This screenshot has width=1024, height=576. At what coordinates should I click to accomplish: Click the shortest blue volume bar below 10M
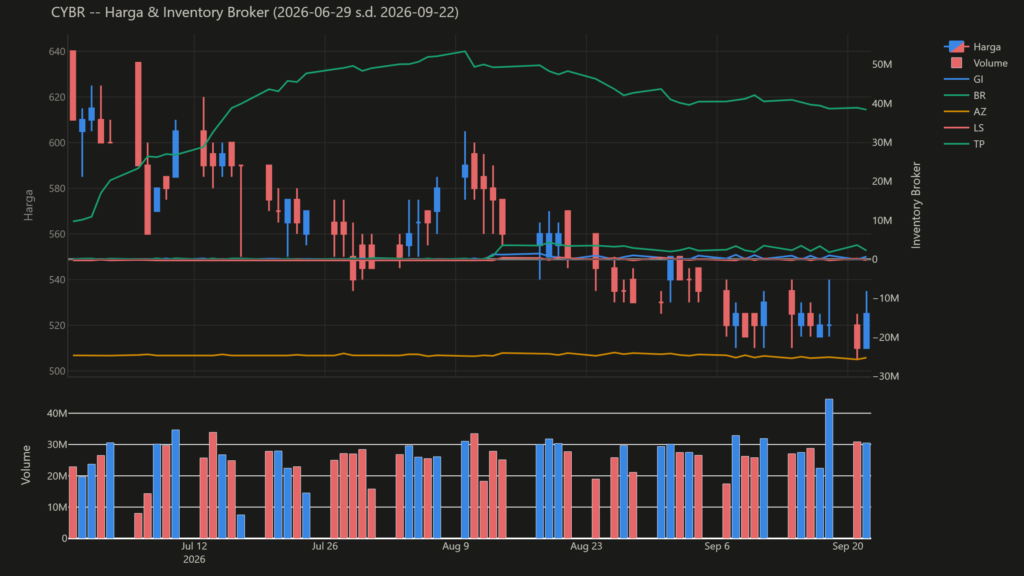tap(241, 526)
